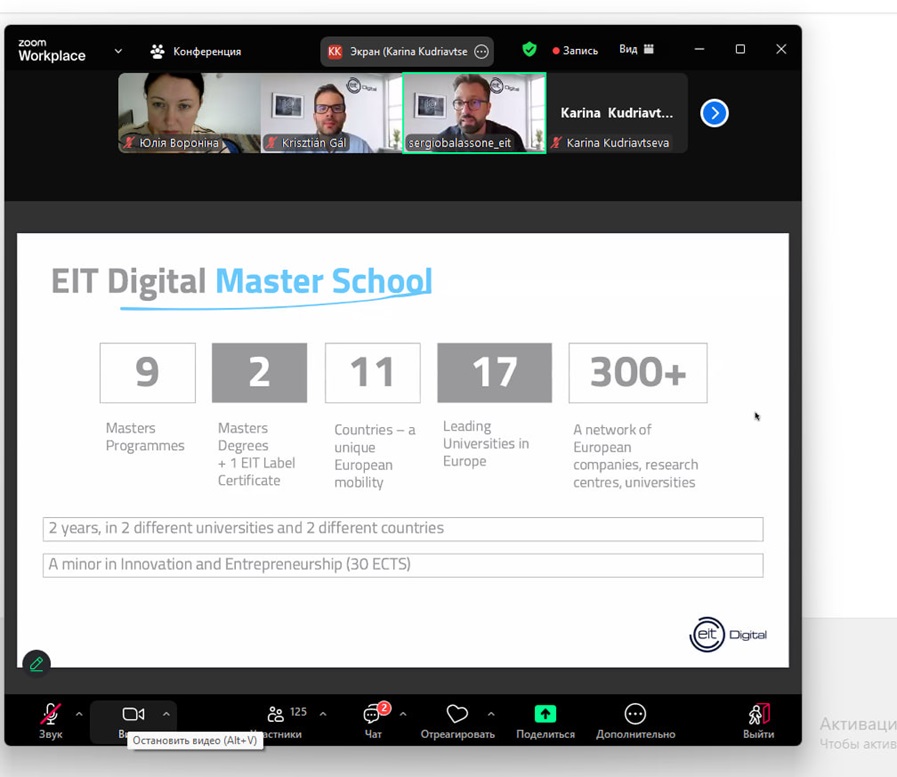The image size is (897, 777).
Task: Click the chat unread badge showing 2
Action: (384, 708)
